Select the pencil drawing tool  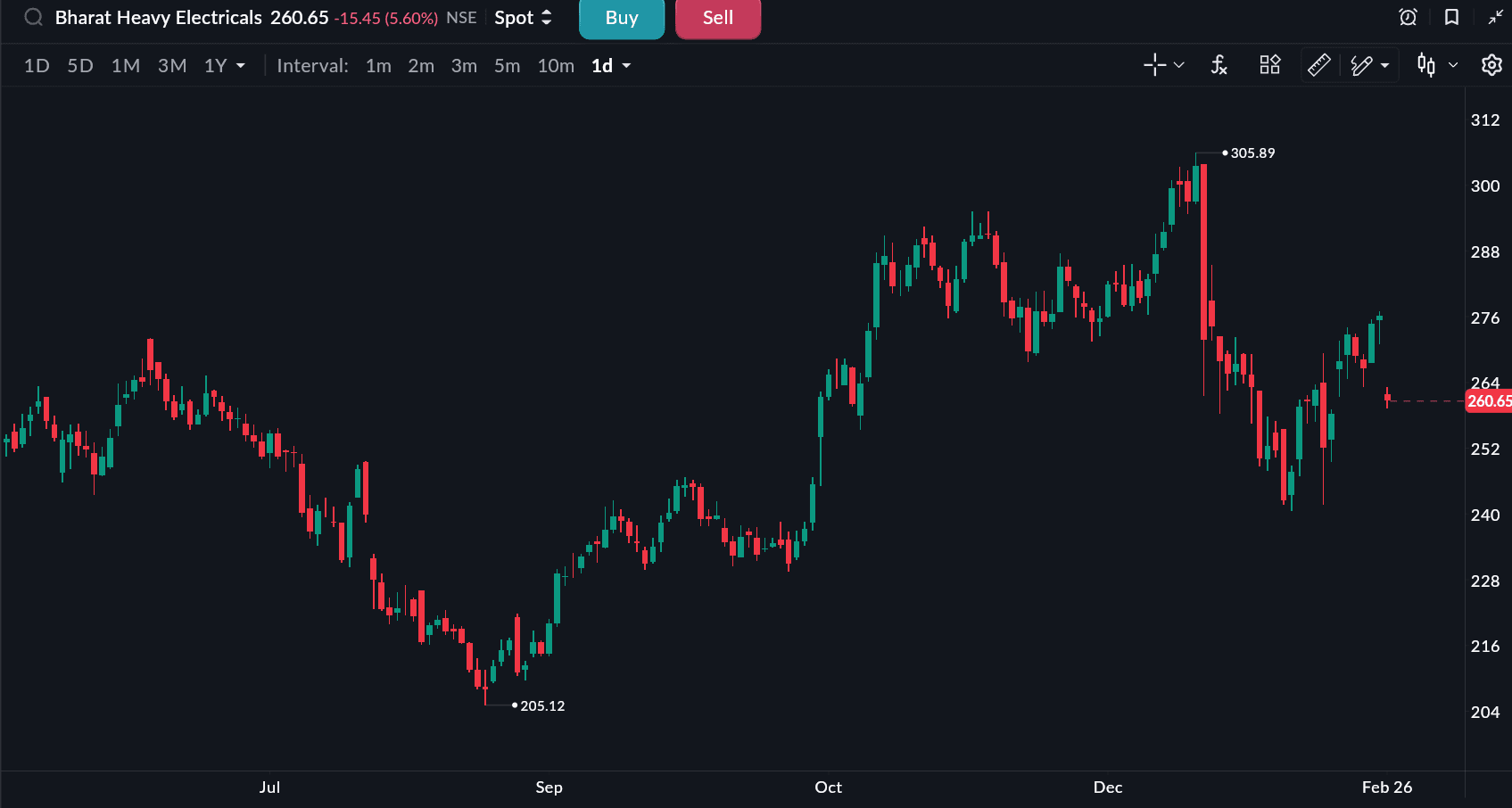point(1361,65)
